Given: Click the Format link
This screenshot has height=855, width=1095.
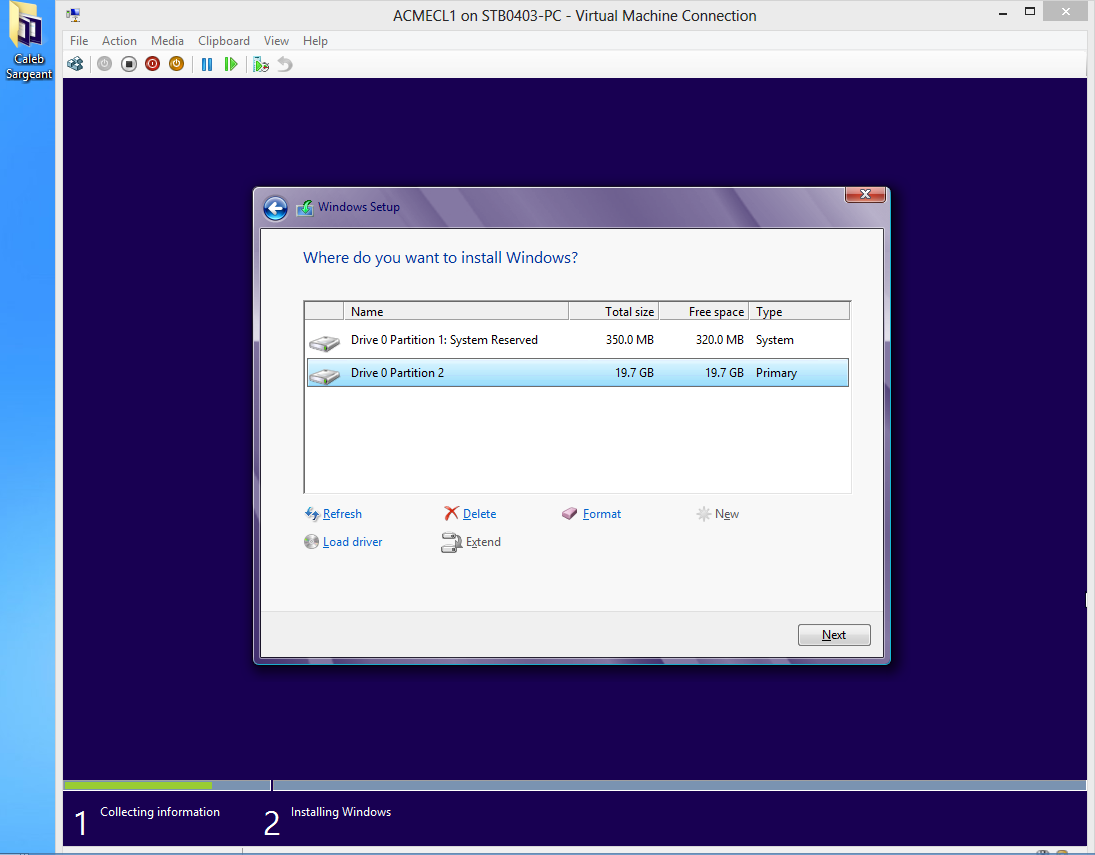Looking at the screenshot, I should (601, 514).
